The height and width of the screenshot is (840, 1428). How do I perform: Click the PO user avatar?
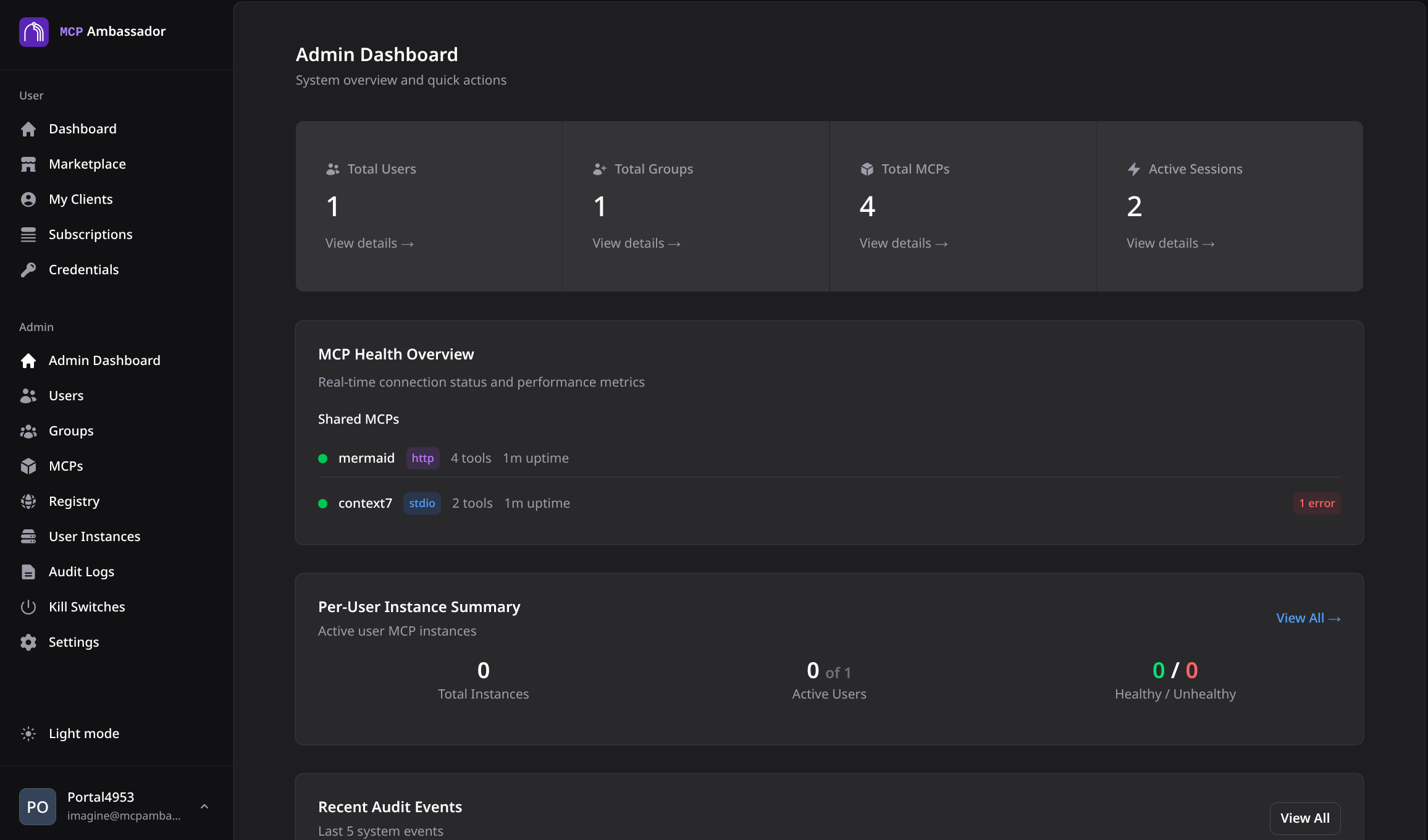[38, 807]
